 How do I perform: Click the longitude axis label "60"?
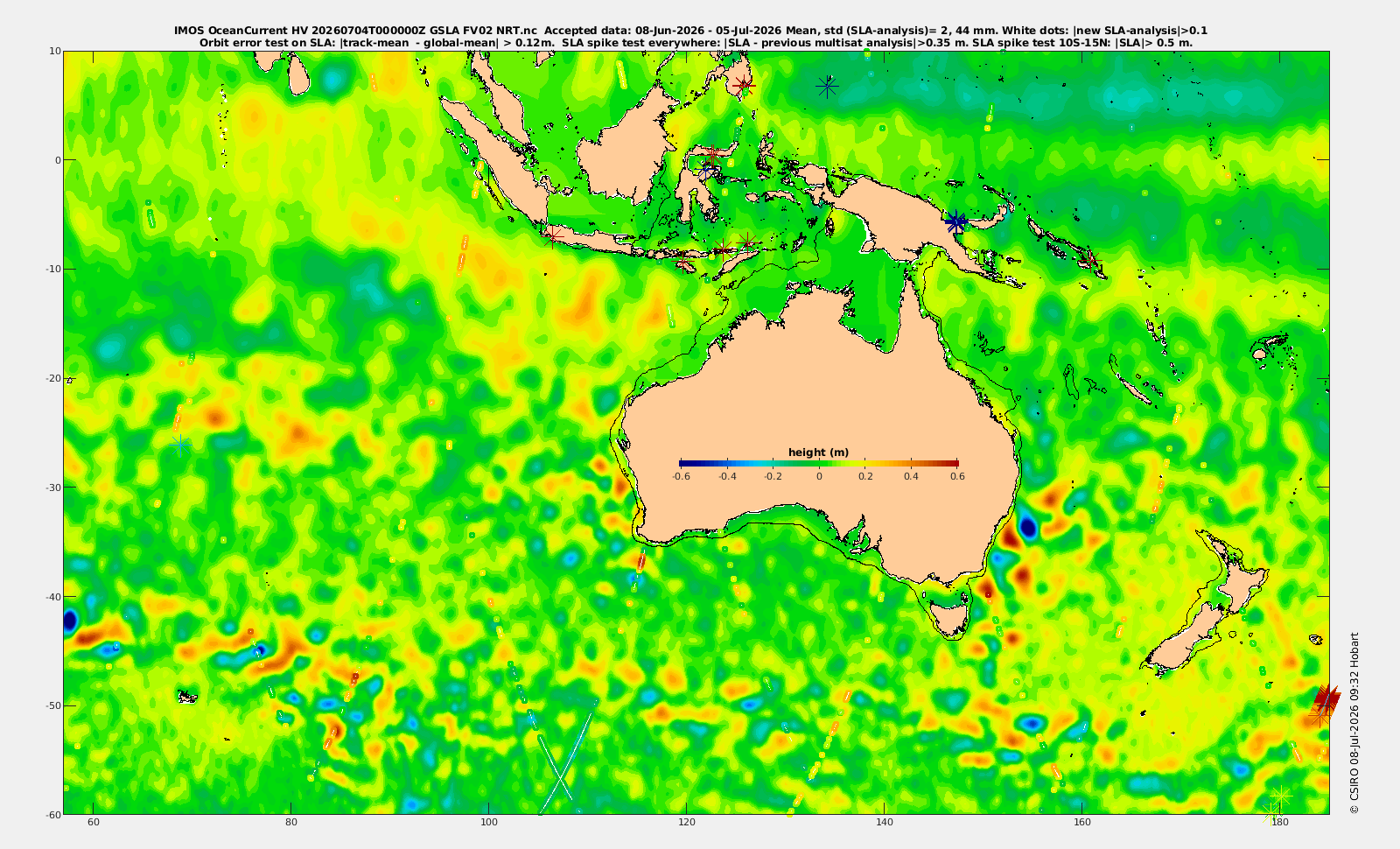pos(94,823)
